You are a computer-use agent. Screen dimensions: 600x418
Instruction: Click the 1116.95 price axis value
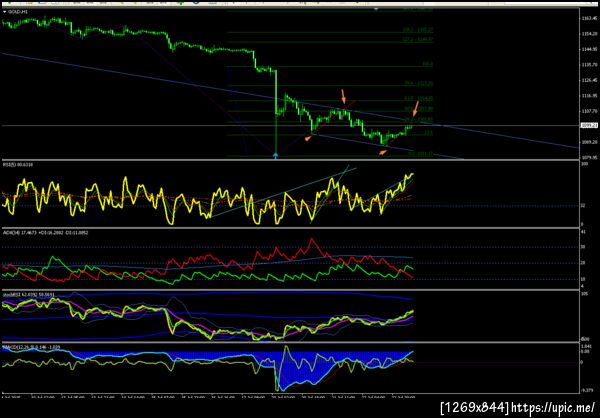(x=589, y=95)
